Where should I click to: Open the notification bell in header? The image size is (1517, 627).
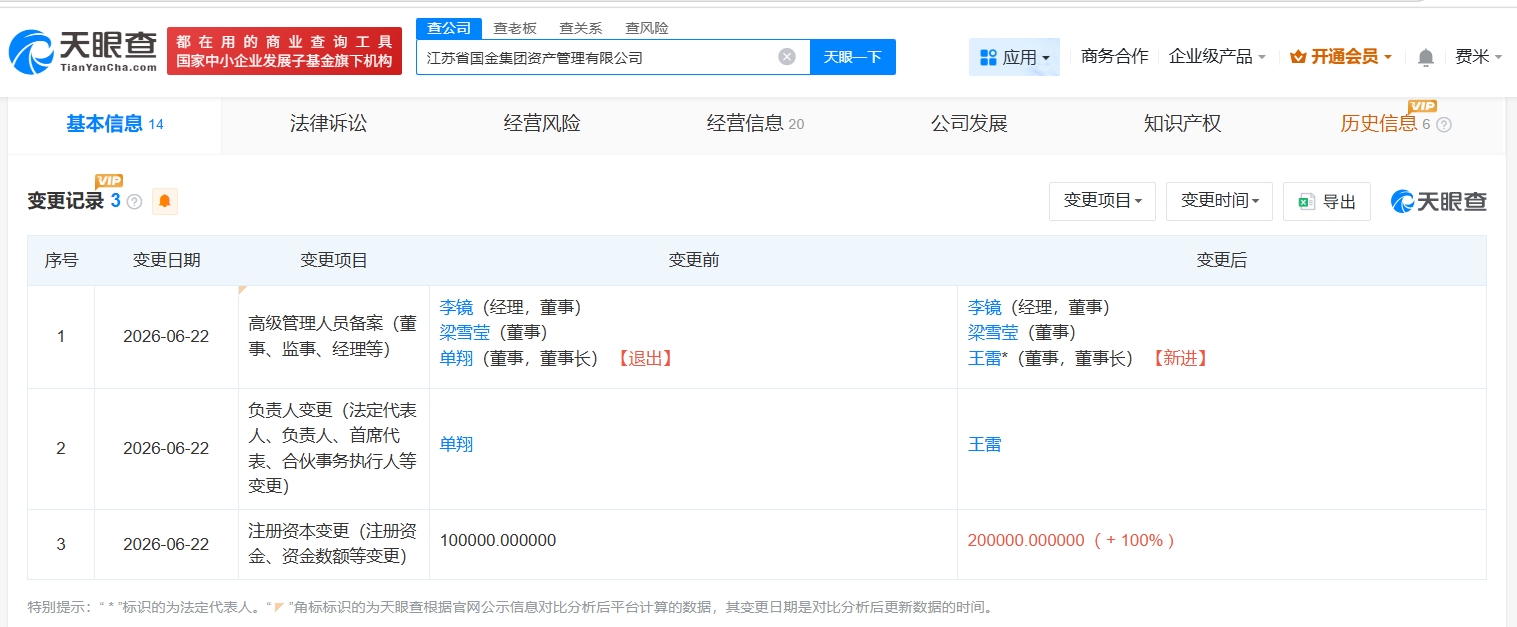click(1426, 57)
